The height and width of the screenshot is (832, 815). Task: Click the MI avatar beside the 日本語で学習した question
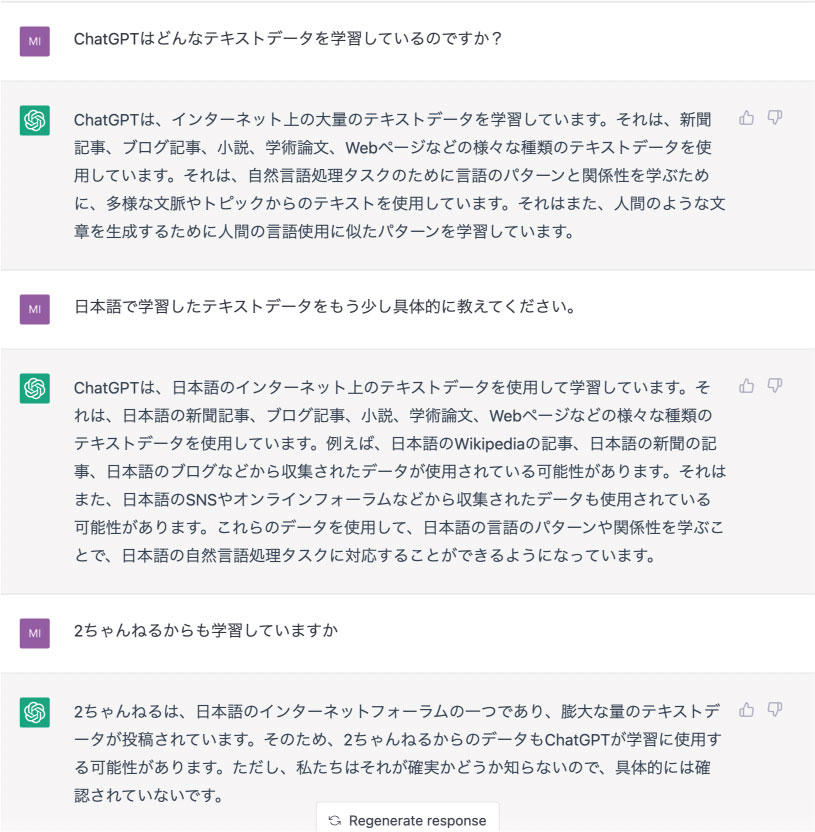tap(34, 308)
